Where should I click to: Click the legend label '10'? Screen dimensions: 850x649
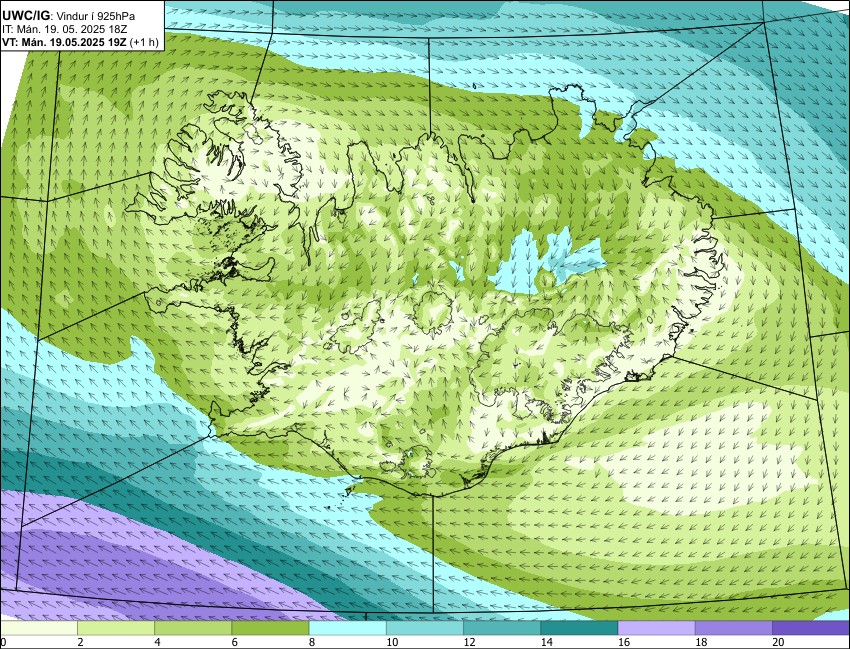click(392, 642)
